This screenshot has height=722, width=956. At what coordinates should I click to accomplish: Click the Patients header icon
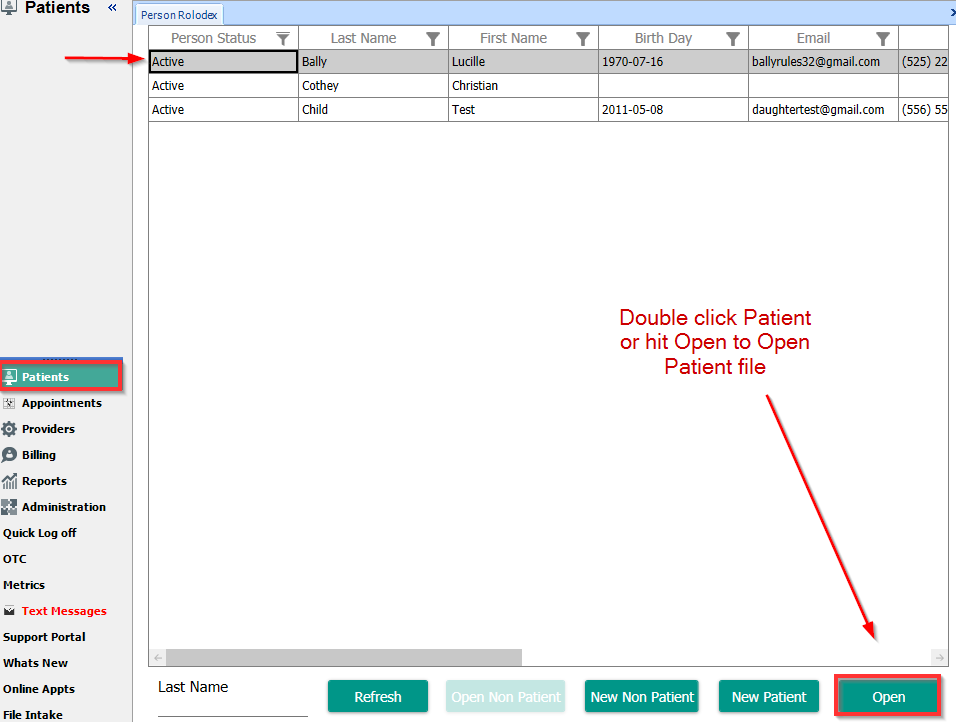tap(9, 7)
